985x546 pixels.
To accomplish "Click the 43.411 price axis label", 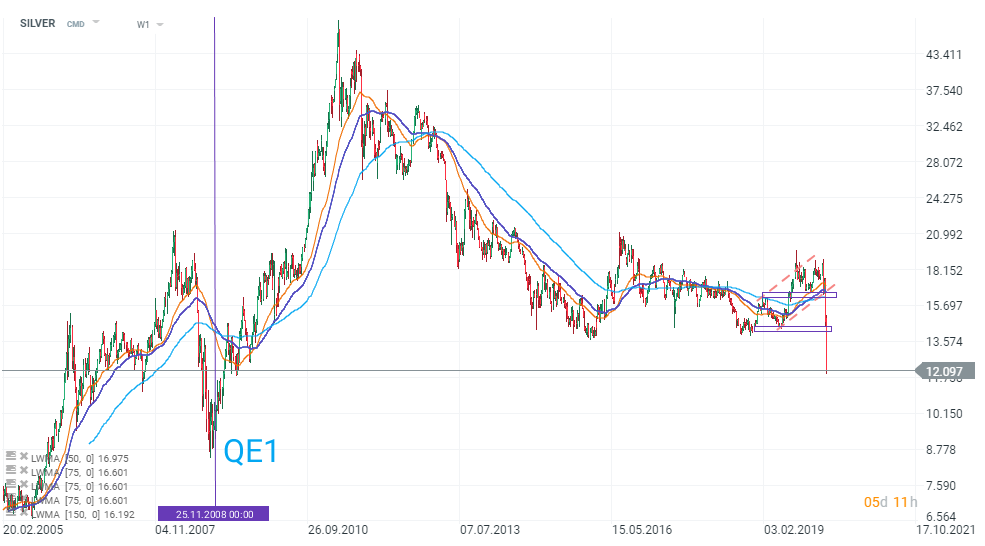I will point(944,55).
